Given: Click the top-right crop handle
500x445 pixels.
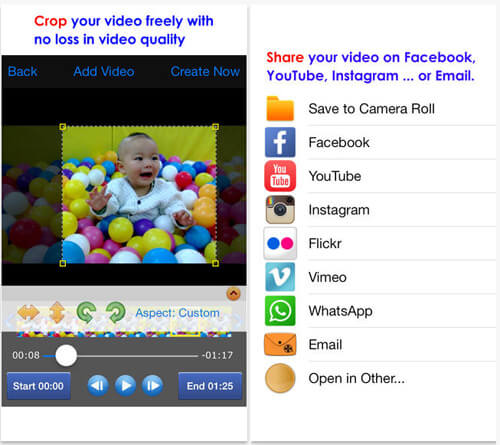Looking at the screenshot, I should point(216,127).
